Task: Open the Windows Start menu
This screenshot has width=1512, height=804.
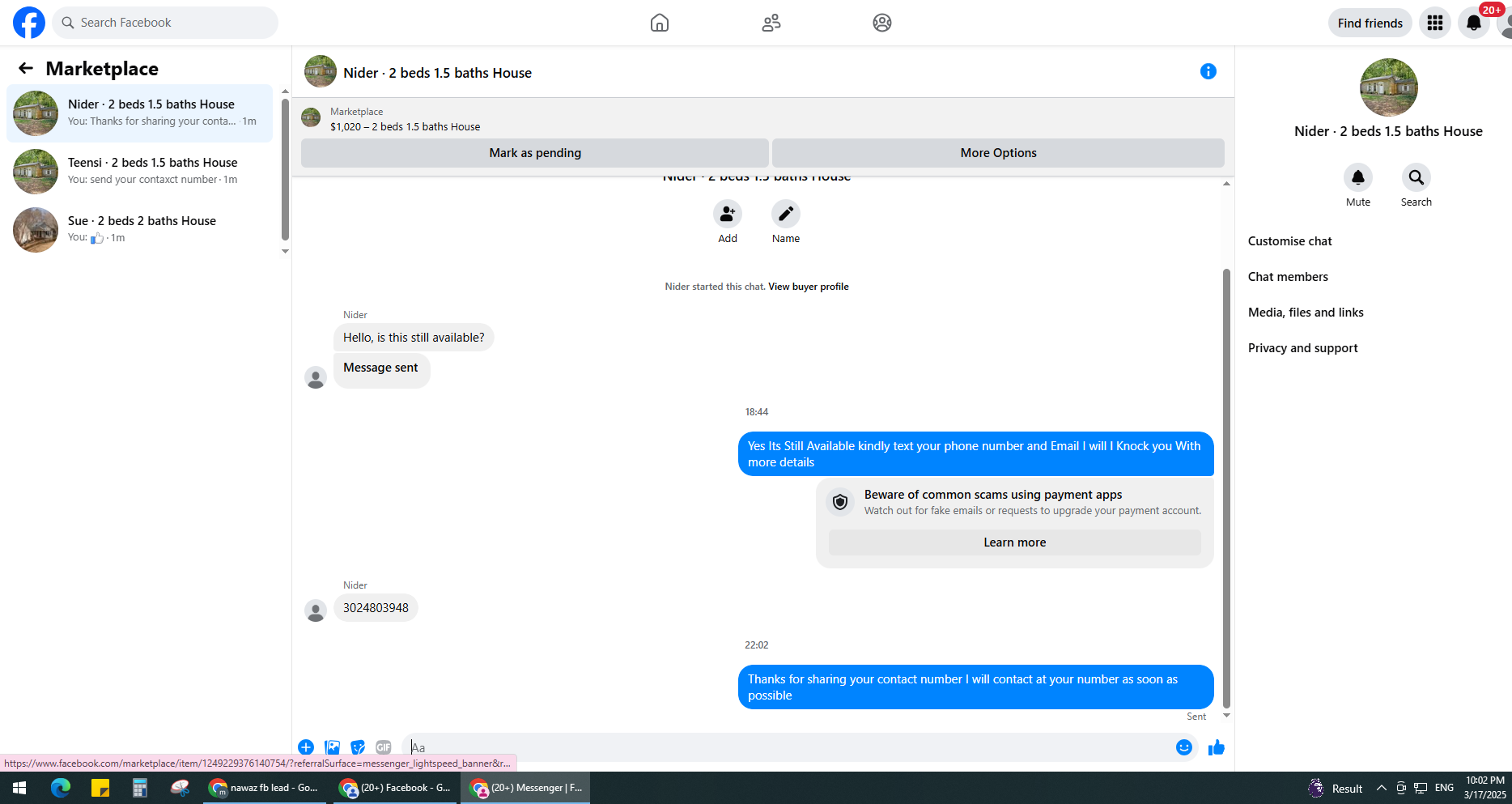Action: point(19,788)
